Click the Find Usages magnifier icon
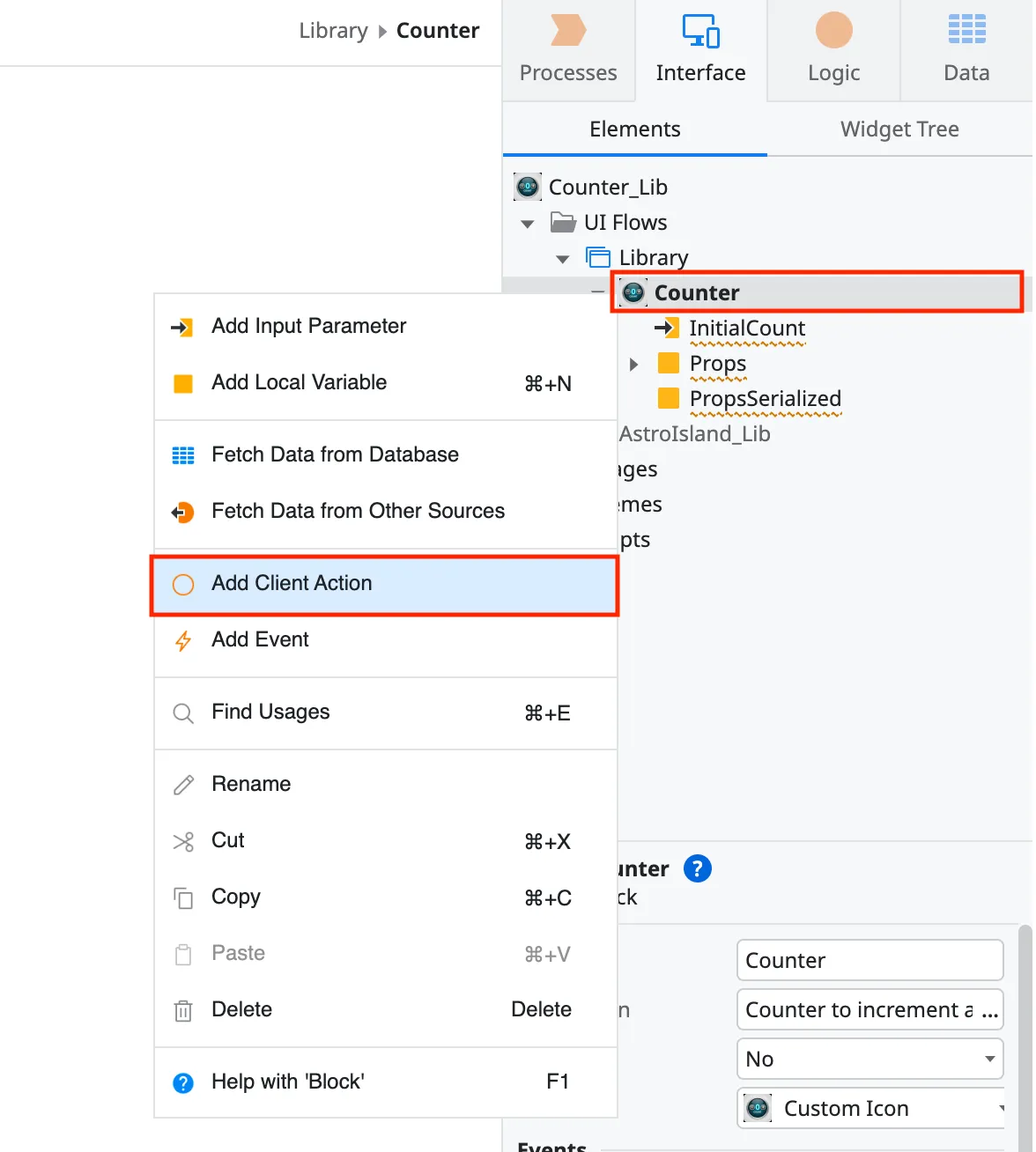This screenshot has width=1036, height=1152. (182, 713)
